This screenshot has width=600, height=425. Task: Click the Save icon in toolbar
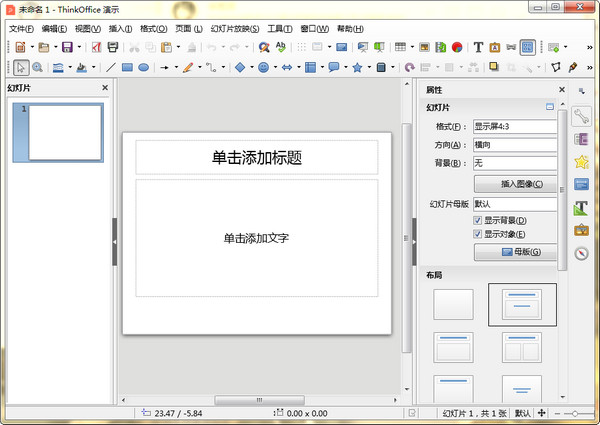66,47
